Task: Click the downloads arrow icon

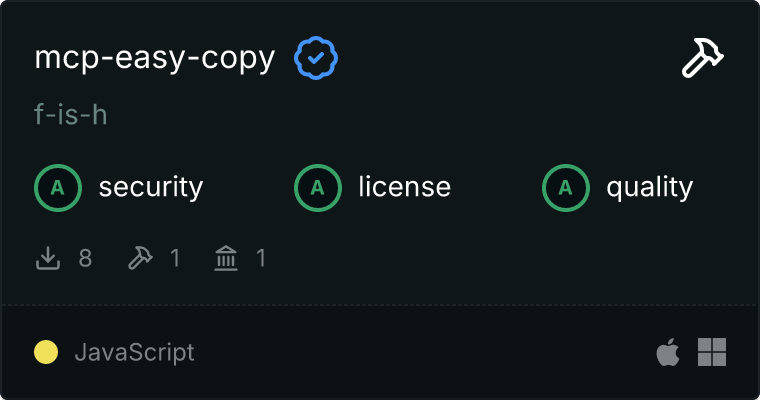Action: 48,258
